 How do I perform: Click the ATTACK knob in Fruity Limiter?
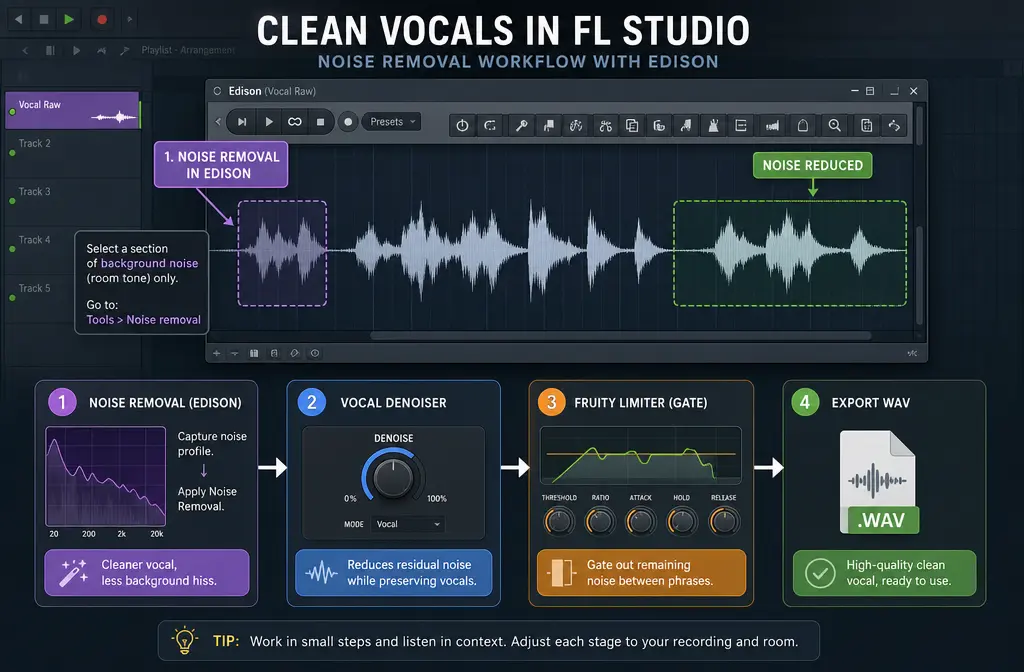pos(641,522)
